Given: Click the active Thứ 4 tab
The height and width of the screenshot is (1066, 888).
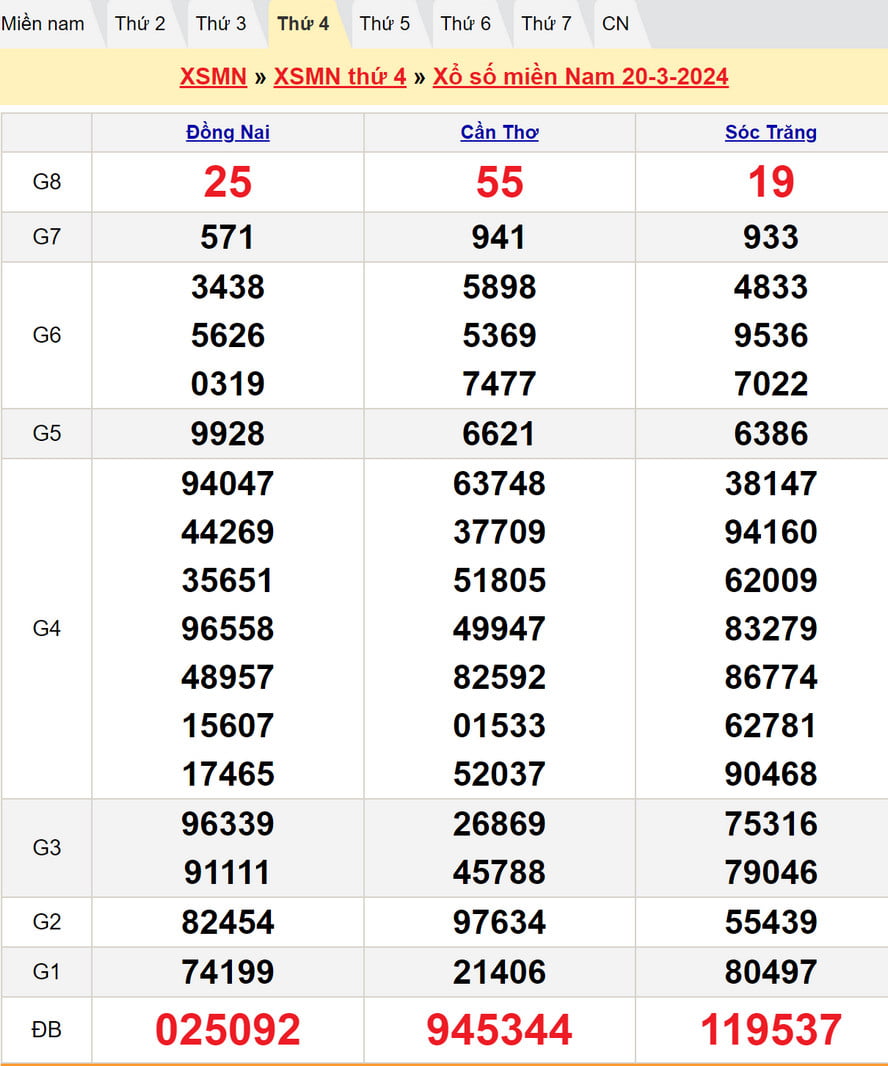Looking at the screenshot, I should [x=303, y=23].
